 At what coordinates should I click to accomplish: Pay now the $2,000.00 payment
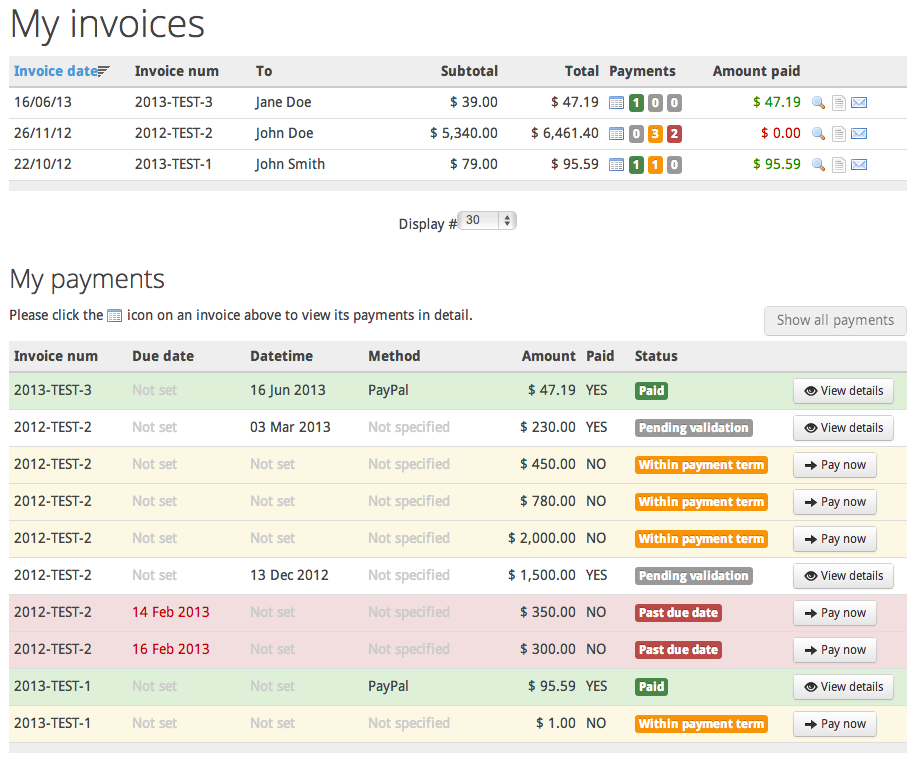835,539
